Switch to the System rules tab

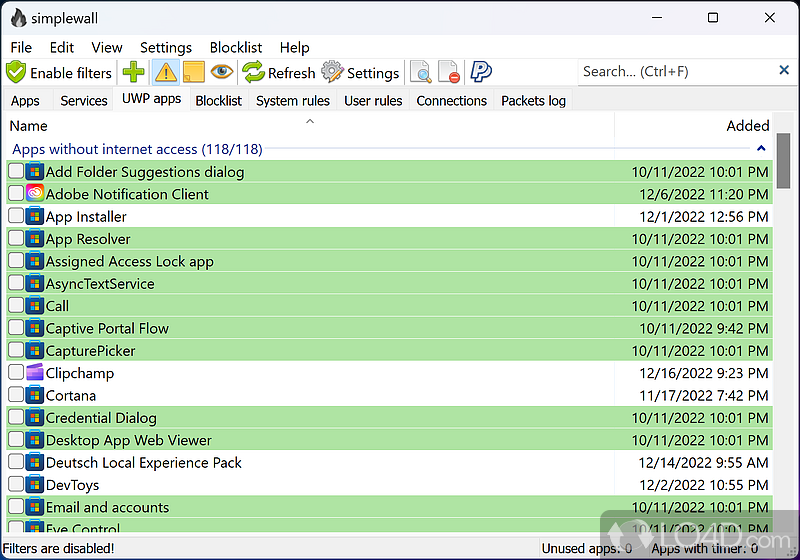click(x=293, y=101)
